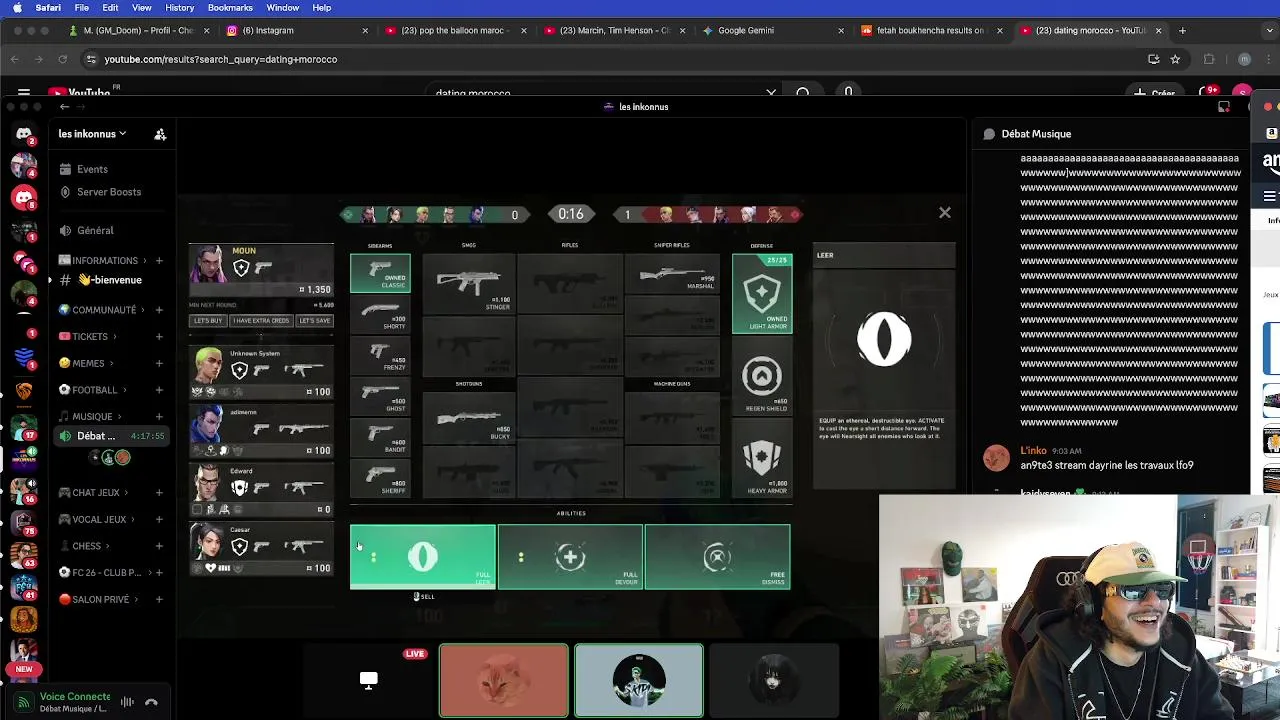Viewport: 1280px width, 720px height.
Task: Select teammate Caesar card
Action: [261, 549]
